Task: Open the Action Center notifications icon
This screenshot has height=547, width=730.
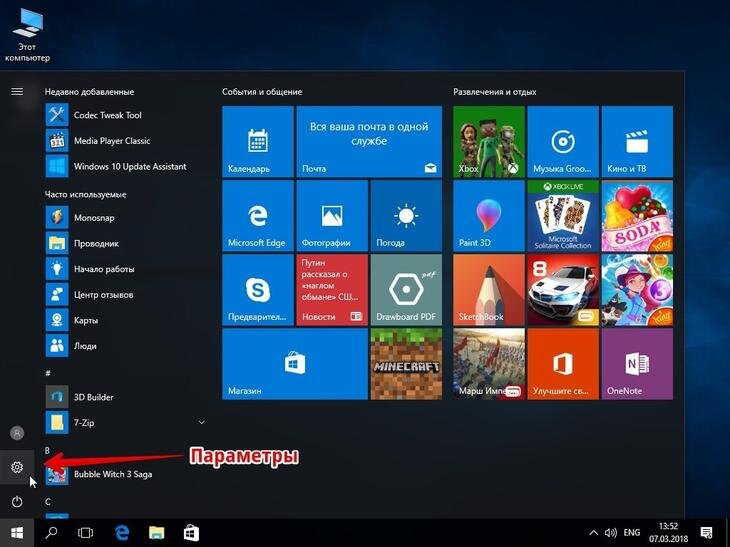Action: 706,533
